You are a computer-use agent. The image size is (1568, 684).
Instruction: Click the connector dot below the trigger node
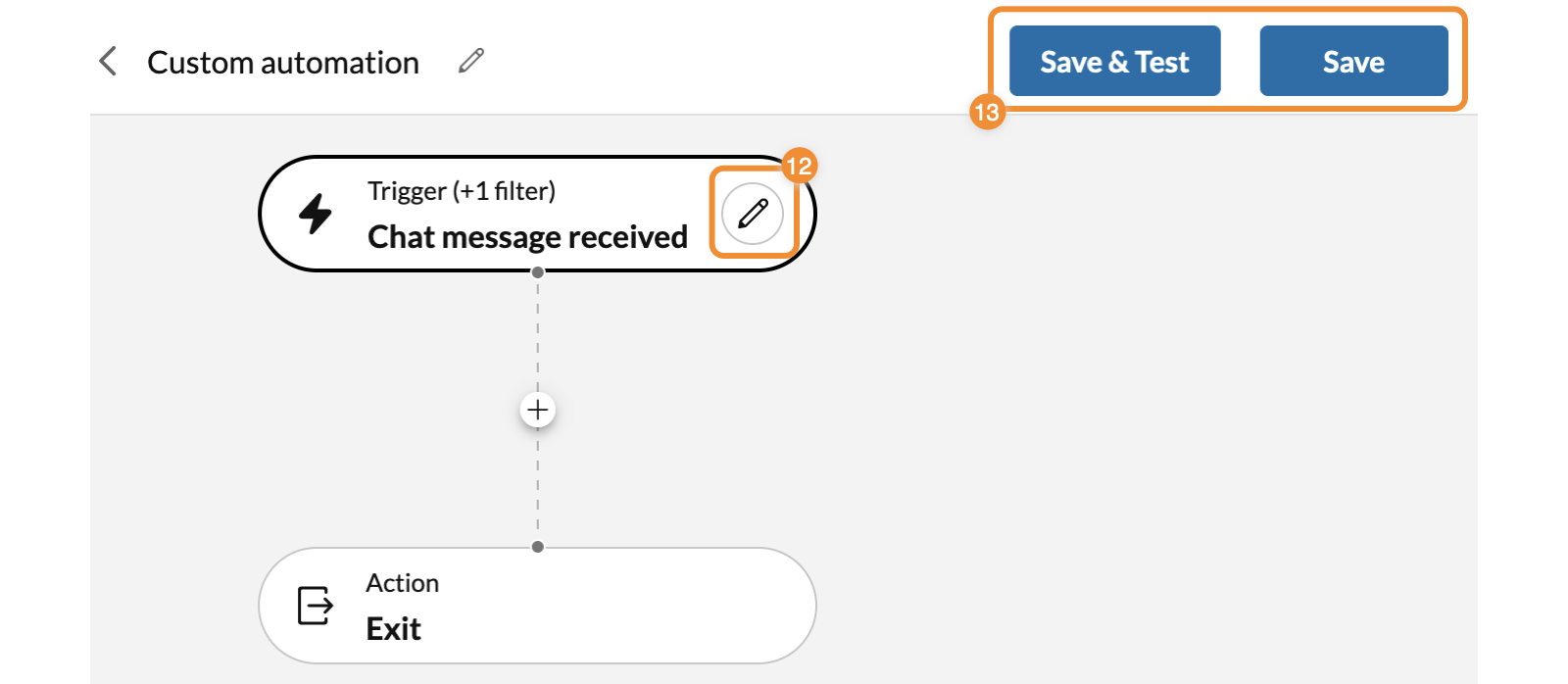pos(537,273)
